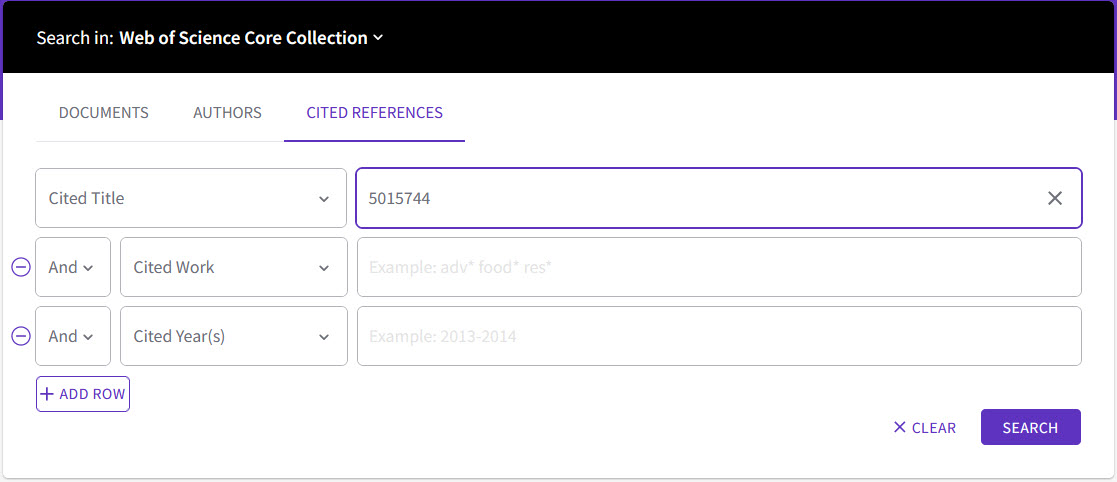1117x482 pixels.
Task: Click the plus icon in ADD ROW
Action: coord(47,394)
